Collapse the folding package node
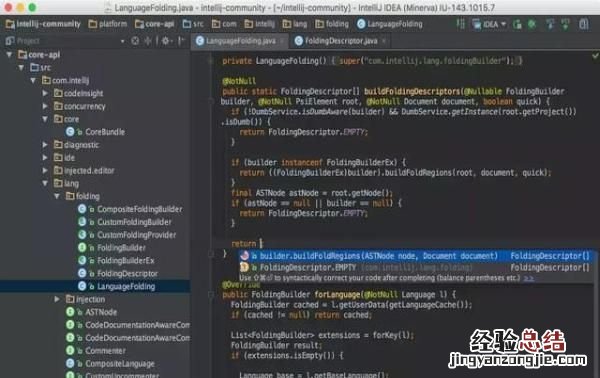Screen dimensions: 600x378 [x=57, y=196]
